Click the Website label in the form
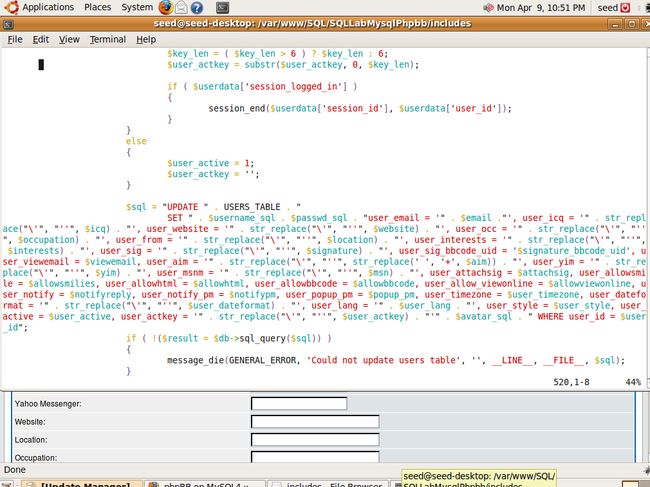This screenshot has height=487, width=650. [x=30, y=422]
